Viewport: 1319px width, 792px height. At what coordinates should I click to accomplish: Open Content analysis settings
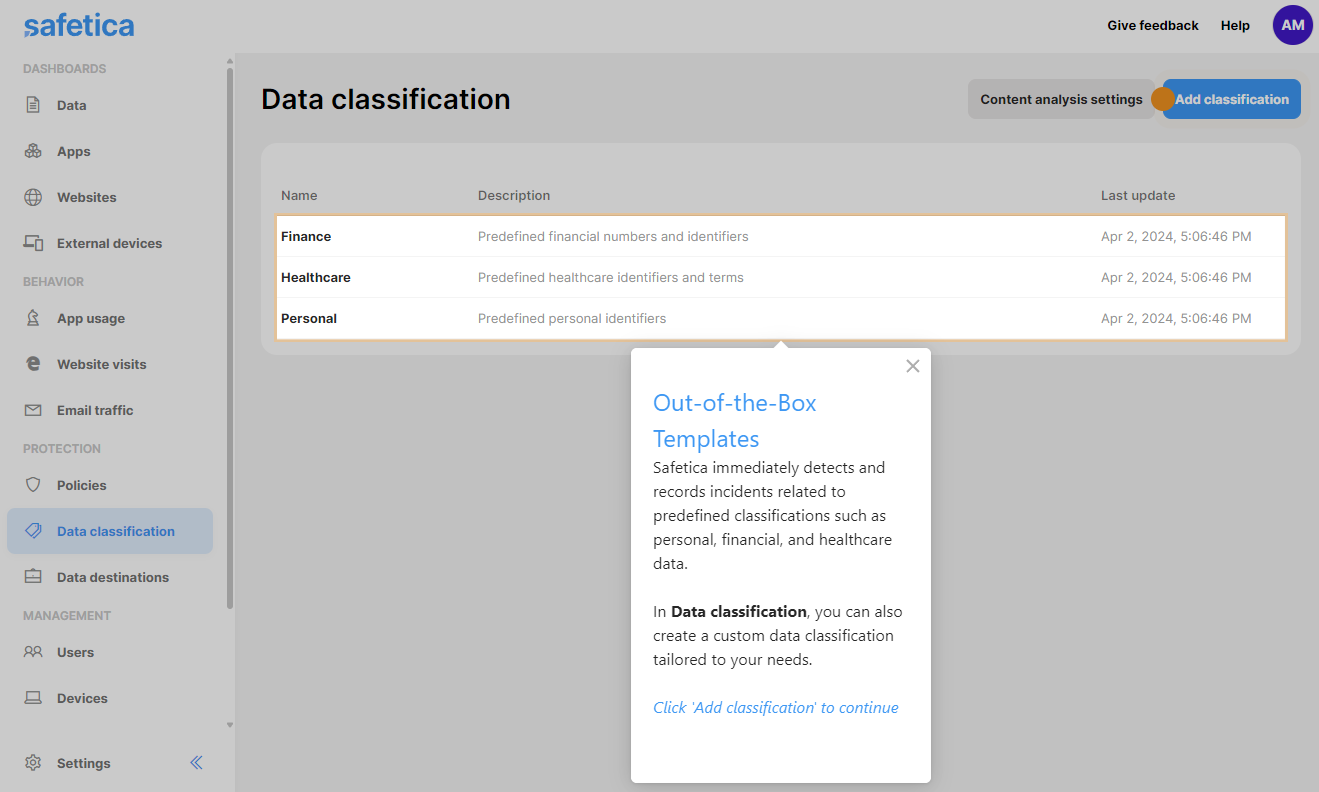(x=1060, y=99)
